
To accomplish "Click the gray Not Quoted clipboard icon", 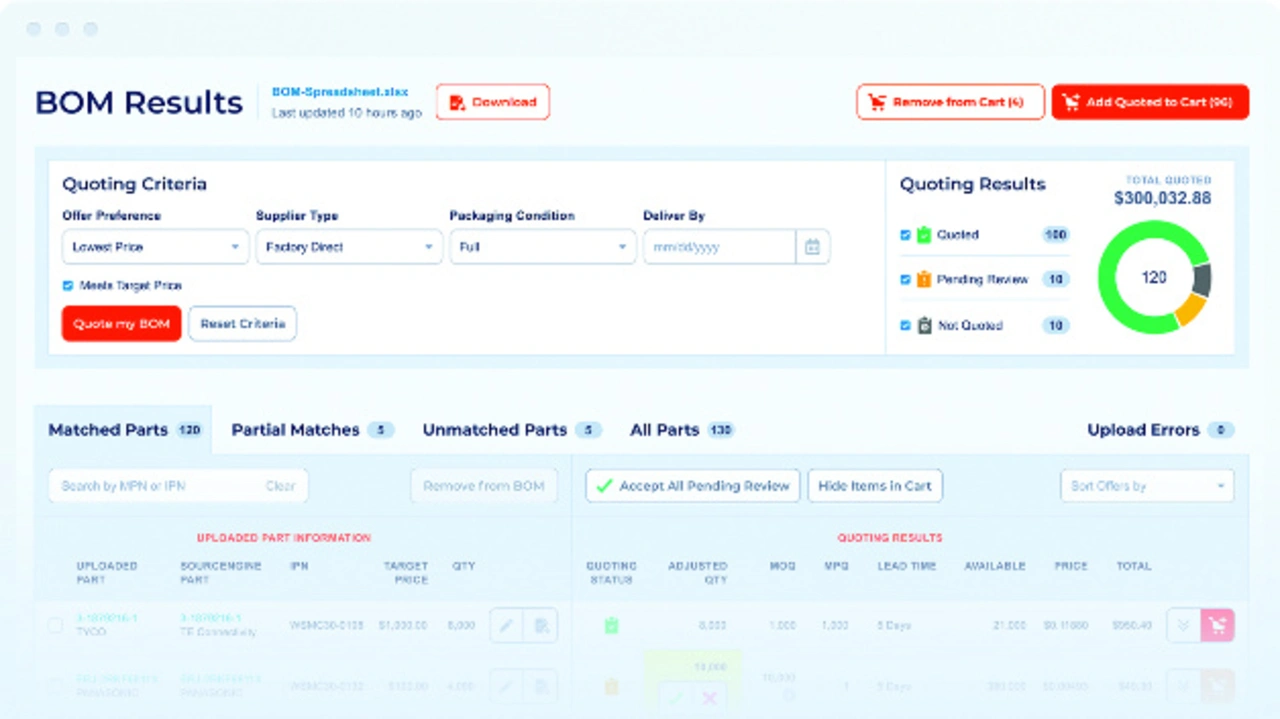I will click(x=924, y=325).
